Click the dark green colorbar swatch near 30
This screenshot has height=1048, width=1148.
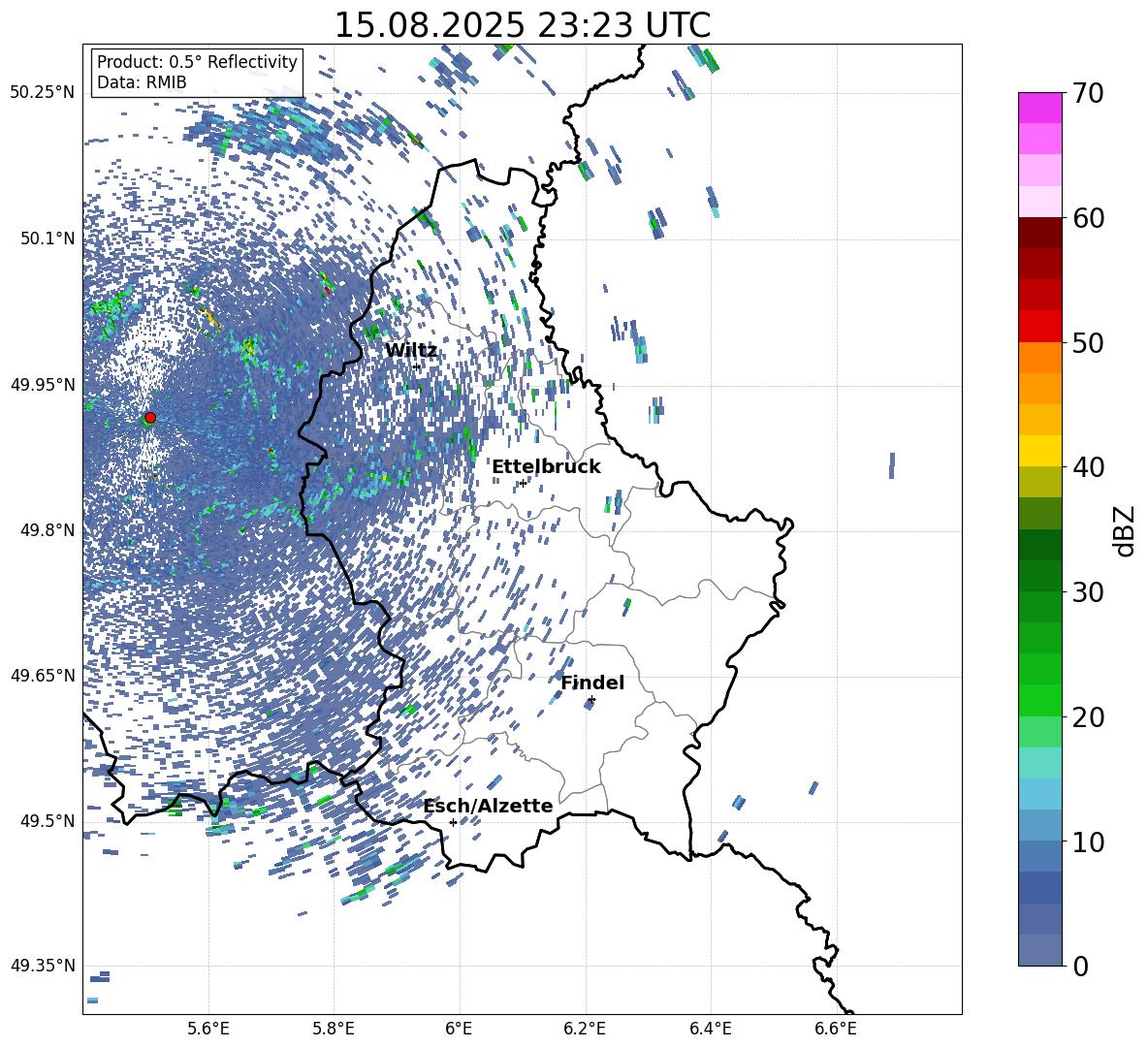pos(1039,576)
